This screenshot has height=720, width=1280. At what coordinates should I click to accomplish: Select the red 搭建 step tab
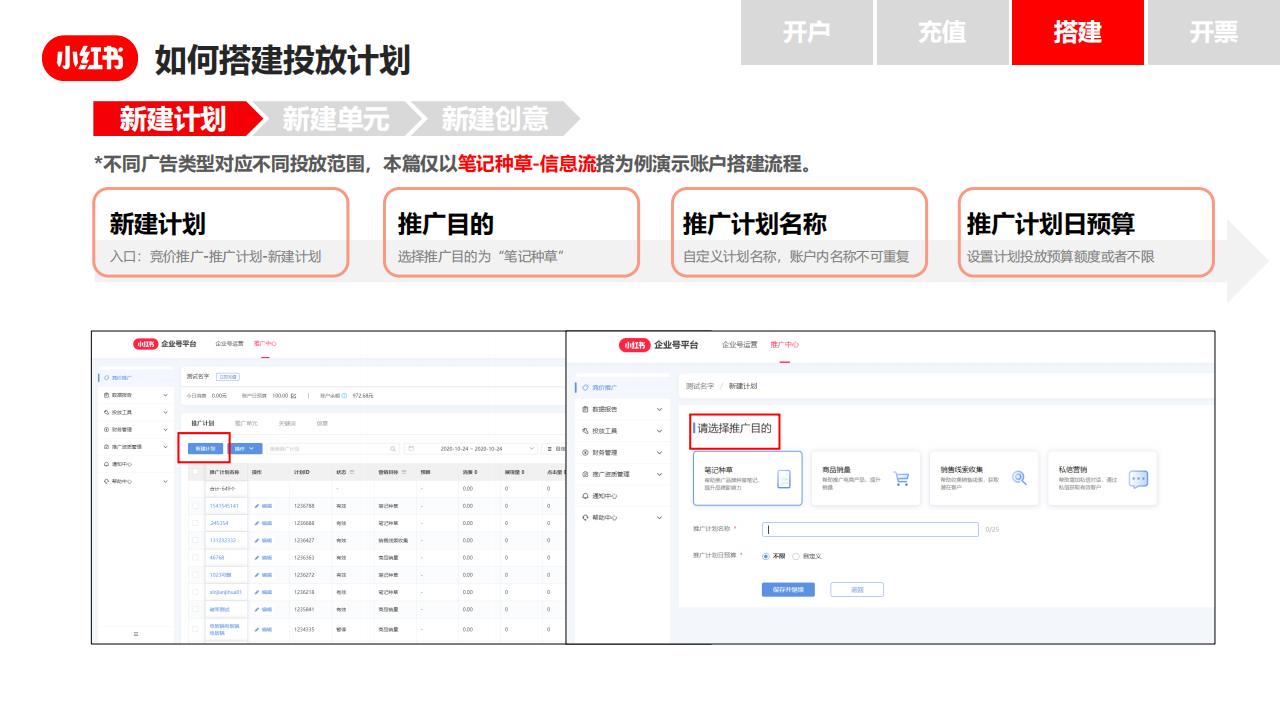tap(1078, 32)
